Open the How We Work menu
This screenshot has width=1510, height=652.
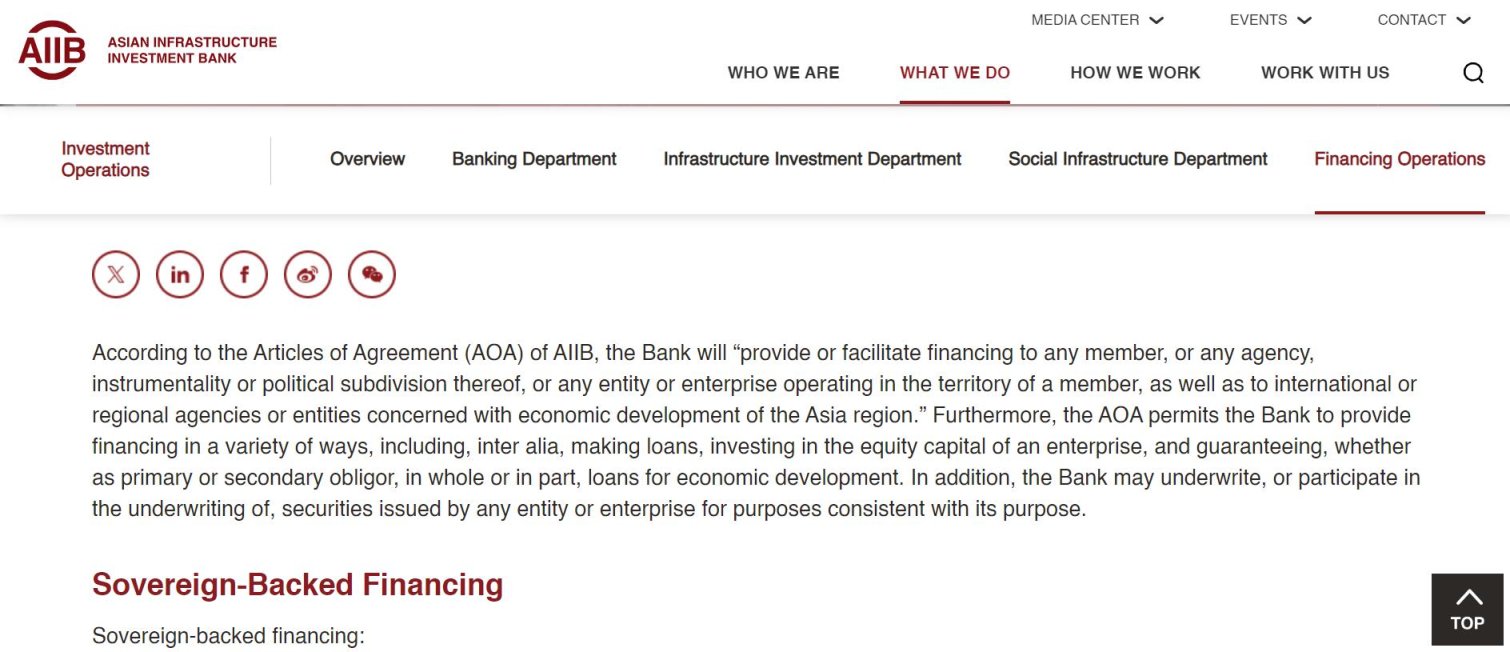1135,73
